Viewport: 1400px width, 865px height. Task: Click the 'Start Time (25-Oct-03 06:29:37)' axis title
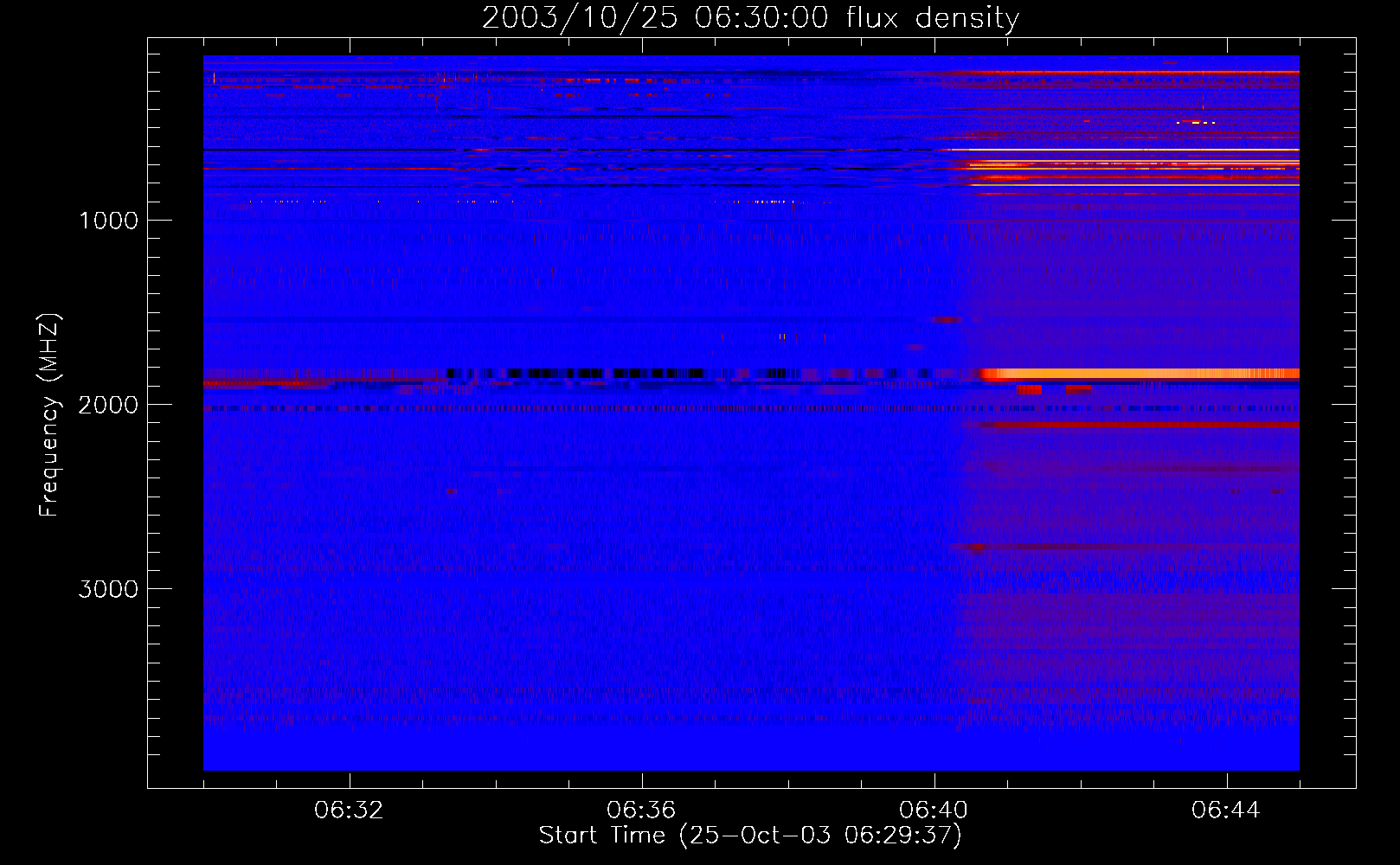click(x=750, y=836)
